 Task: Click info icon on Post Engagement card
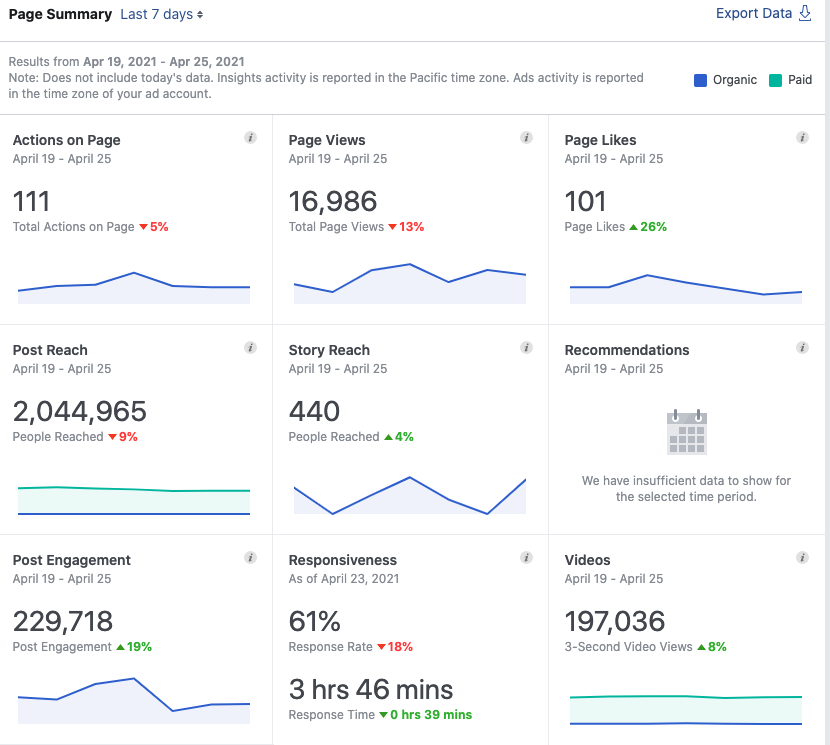[250, 558]
